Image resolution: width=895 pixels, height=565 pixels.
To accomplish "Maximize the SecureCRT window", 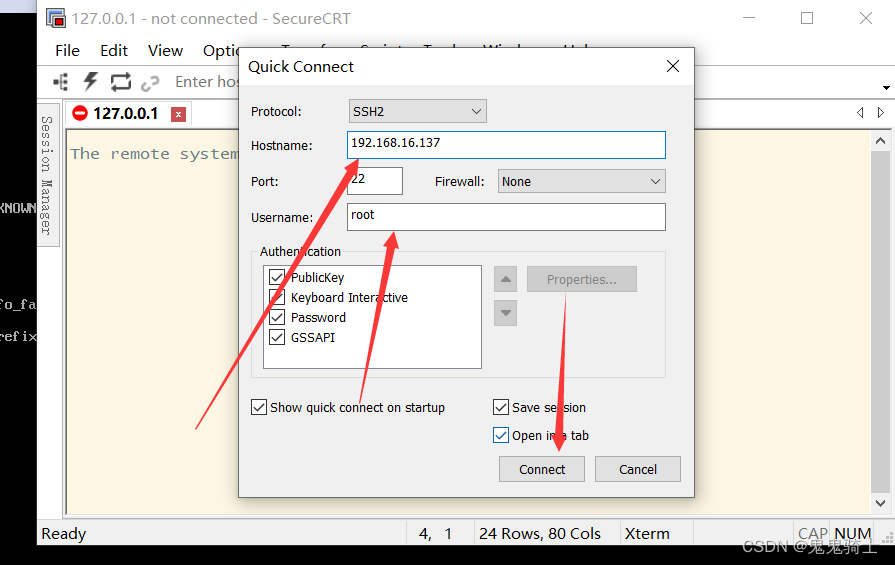I will 807,18.
